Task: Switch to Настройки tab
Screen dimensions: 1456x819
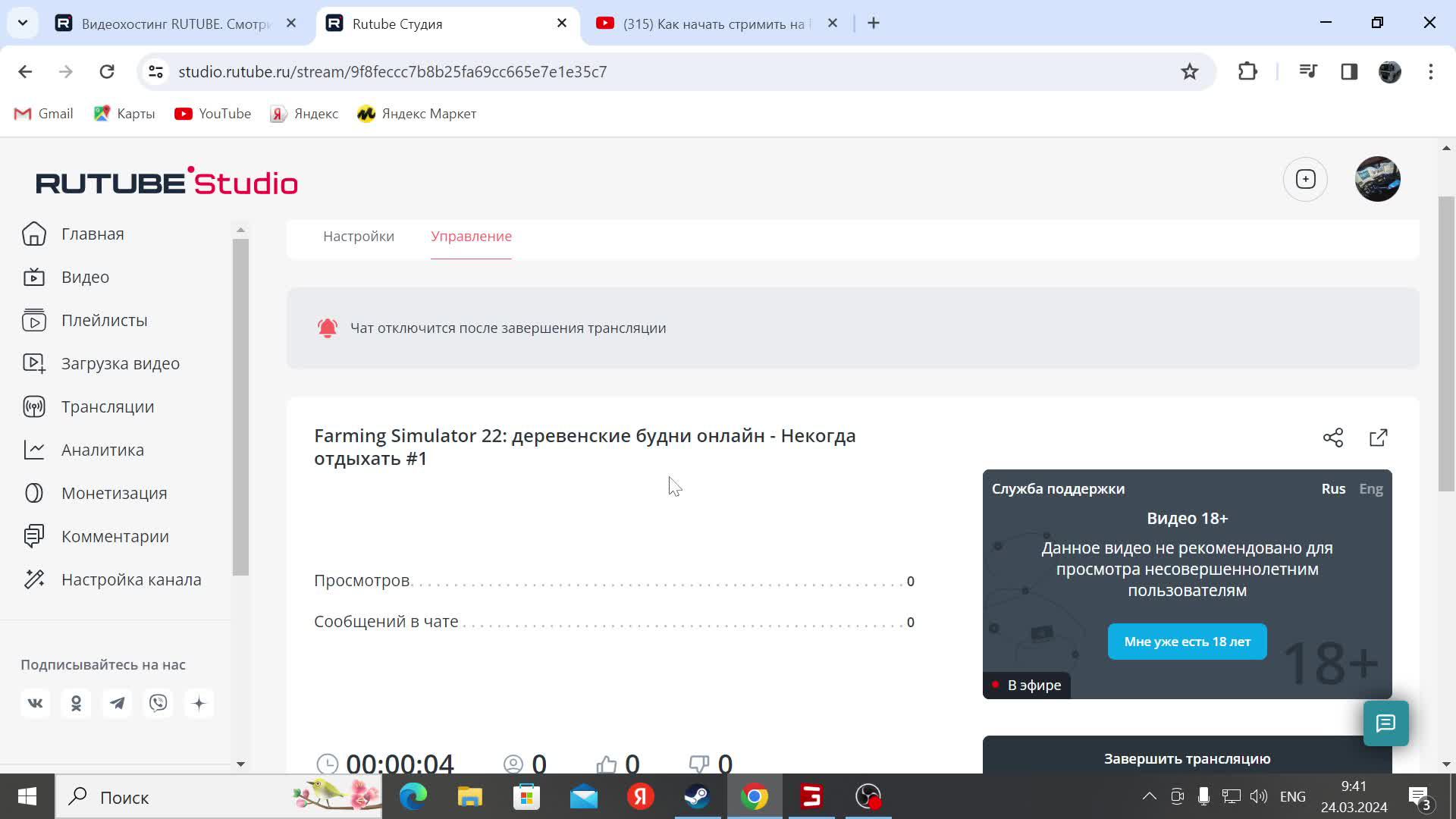Action: coord(359,237)
